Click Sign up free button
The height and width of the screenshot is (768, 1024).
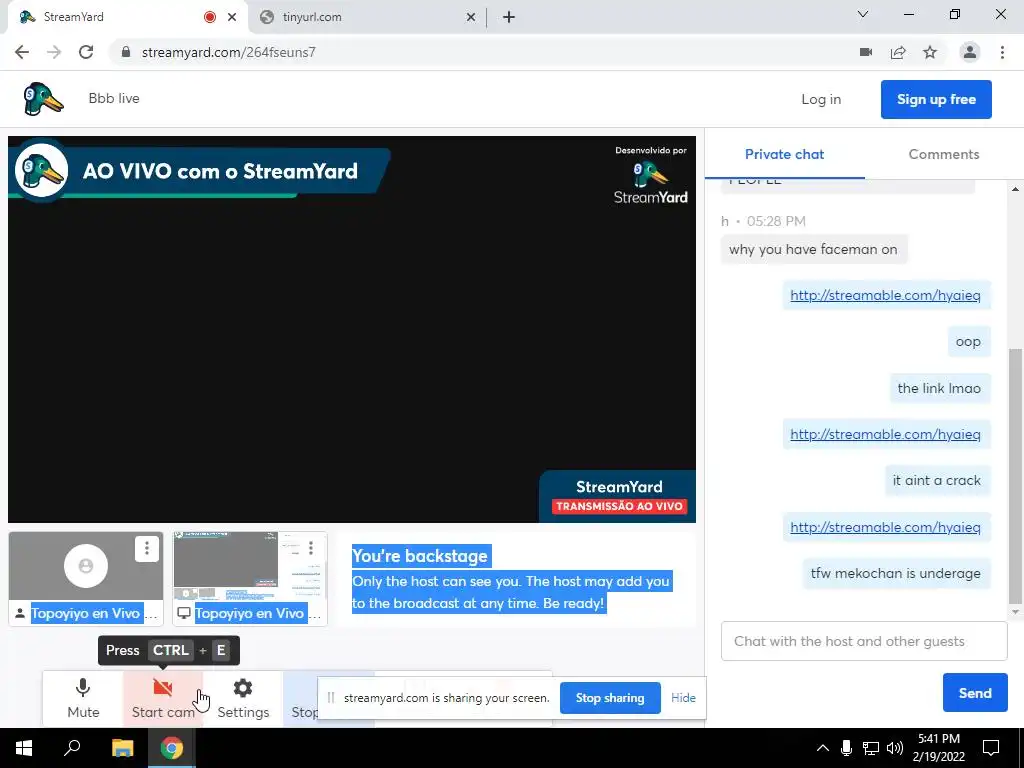coord(936,99)
